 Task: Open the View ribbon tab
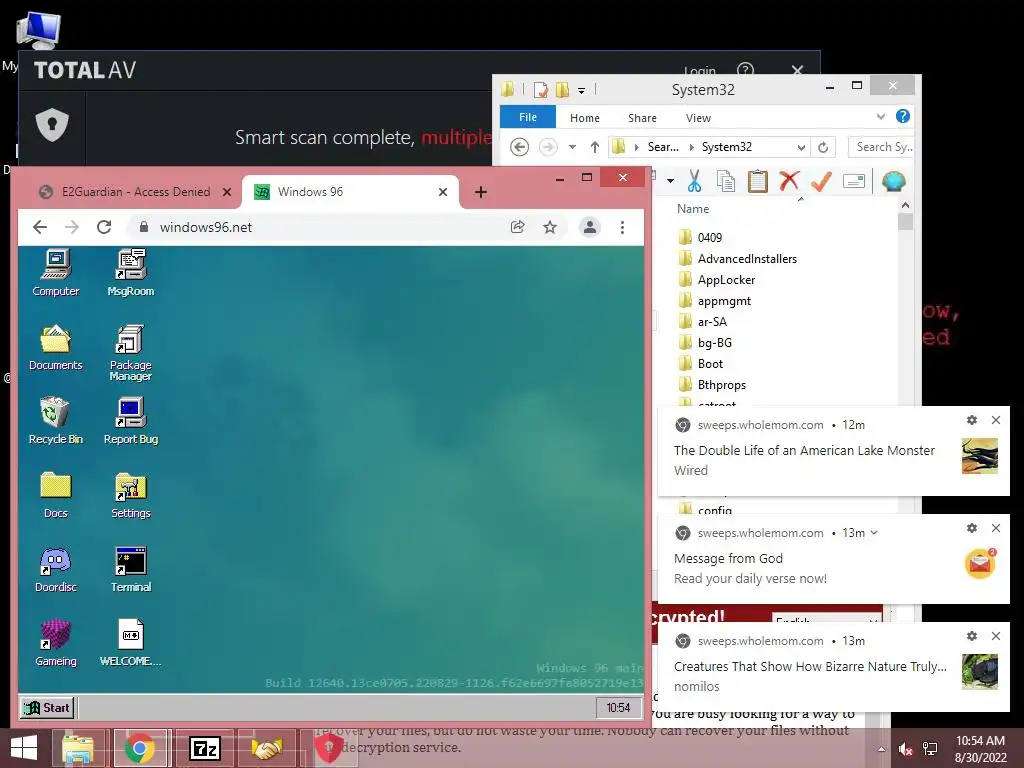point(698,118)
